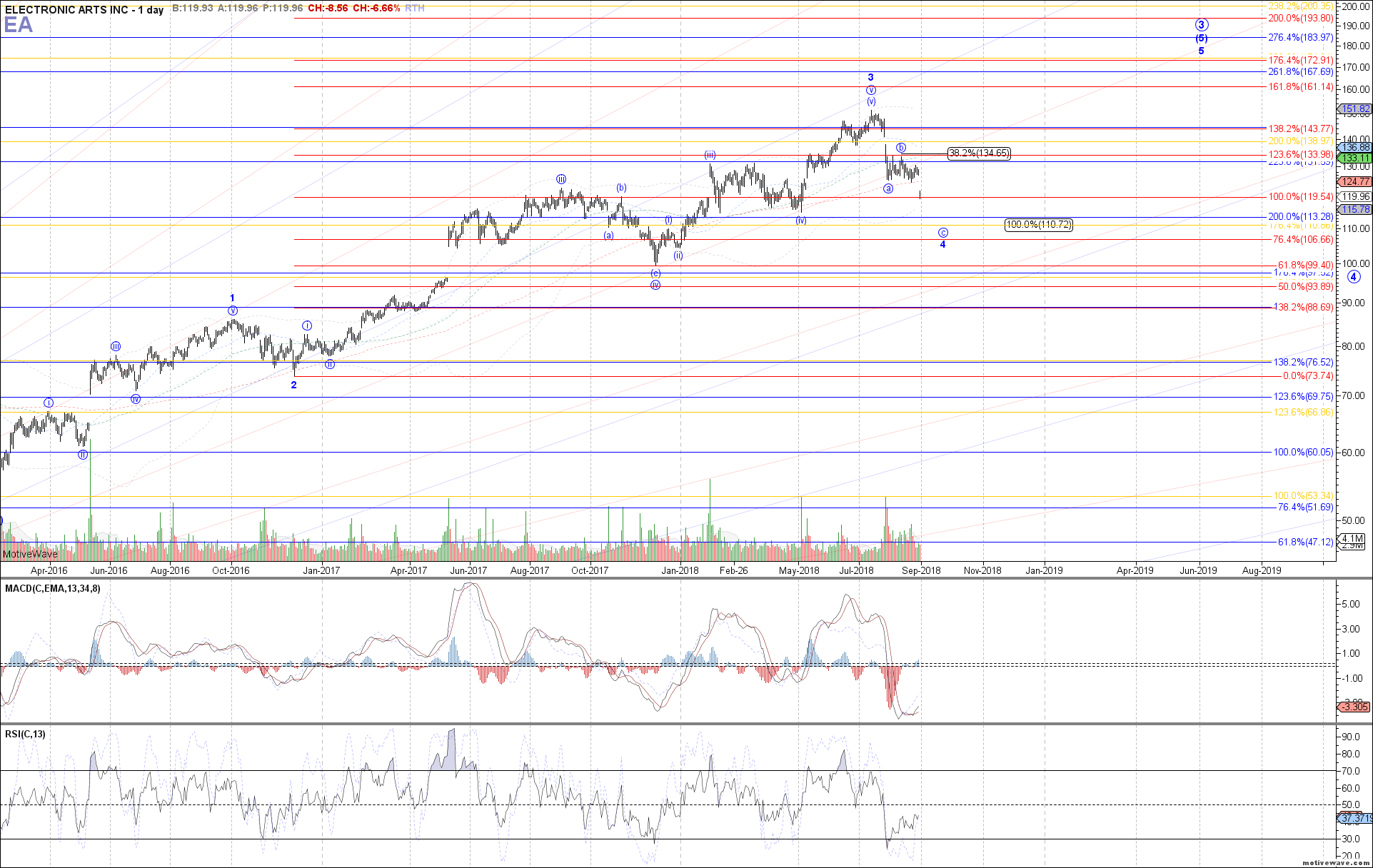Screen dimensions: 1373x868
Task: Select the green 133.11 price tag
Action: [x=1354, y=158]
